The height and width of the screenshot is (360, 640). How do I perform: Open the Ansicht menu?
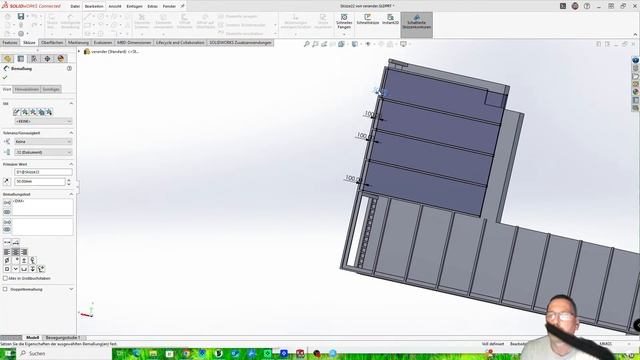(x=115, y=6)
